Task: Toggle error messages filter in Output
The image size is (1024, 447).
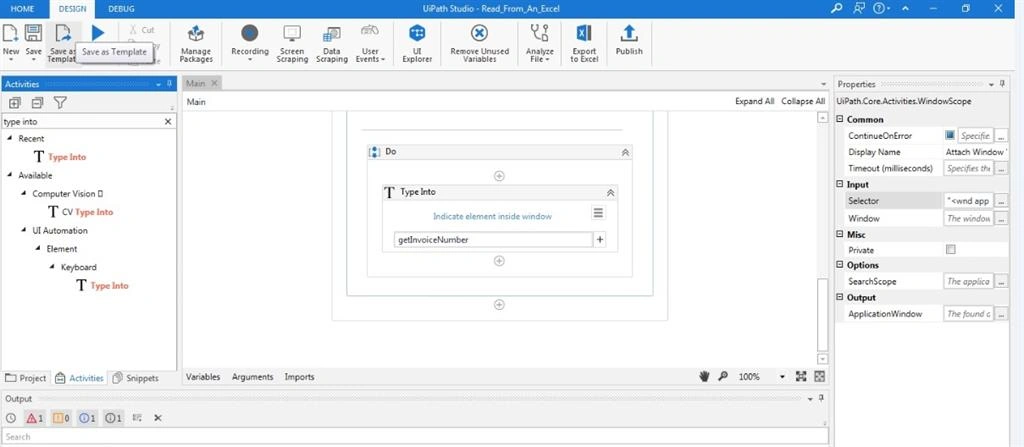Action: click(x=35, y=418)
